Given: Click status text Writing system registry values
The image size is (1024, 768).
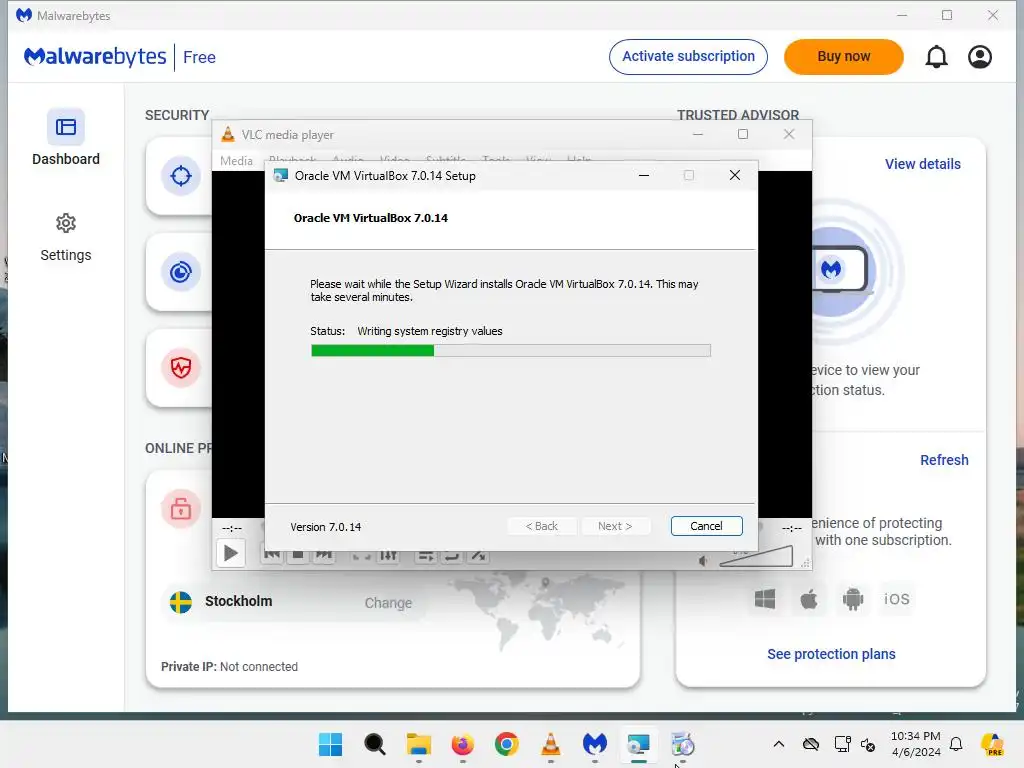Looking at the screenshot, I should tap(430, 331).
